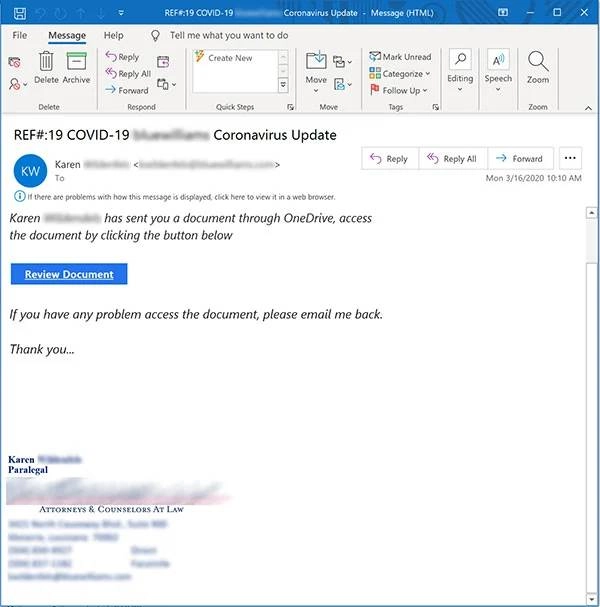Click Forward in the message header
Image resolution: width=600 pixels, height=607 pixels.
click(x=520, y=158)
